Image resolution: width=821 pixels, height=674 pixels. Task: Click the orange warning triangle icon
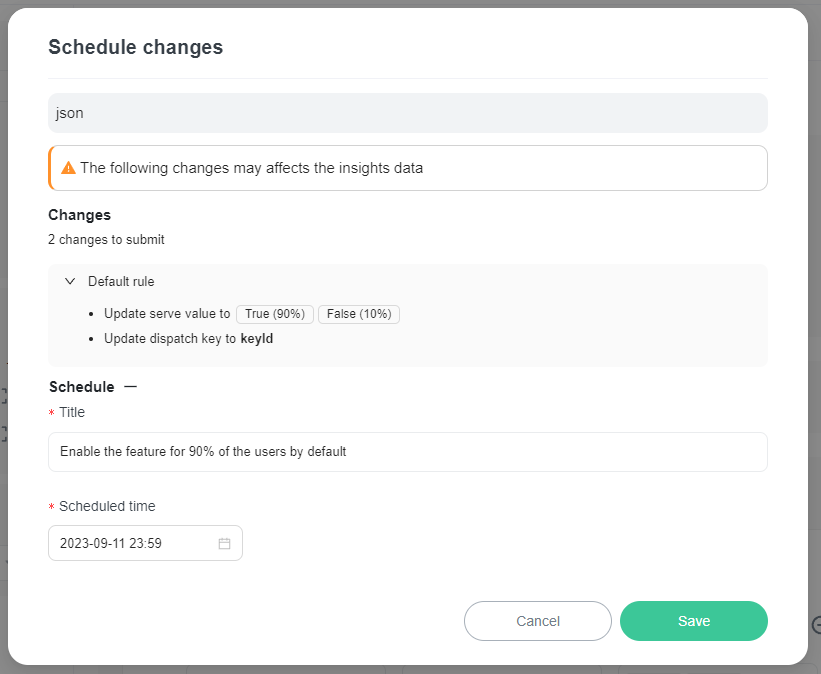click(x=68, y=168)
